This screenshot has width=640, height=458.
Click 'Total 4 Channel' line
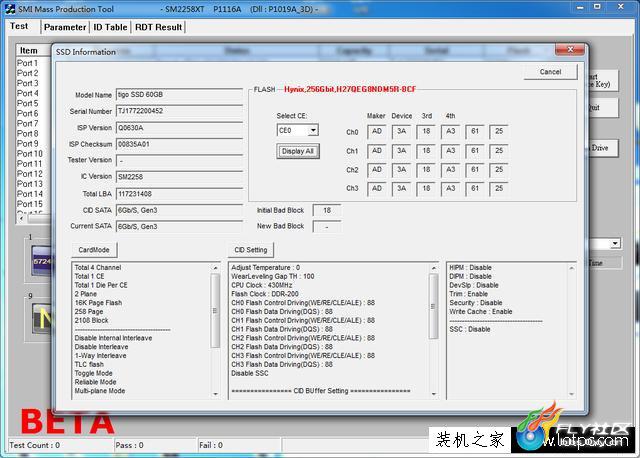click(x=98, y=268)
